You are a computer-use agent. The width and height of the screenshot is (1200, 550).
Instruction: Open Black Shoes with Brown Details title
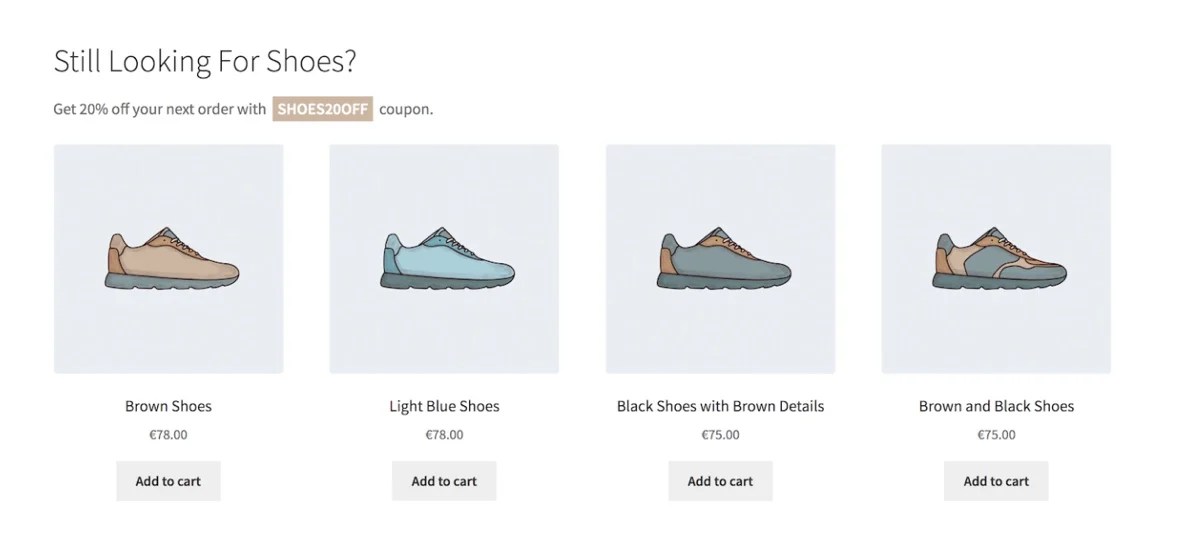pyautogui.click(x=720, y=406)
